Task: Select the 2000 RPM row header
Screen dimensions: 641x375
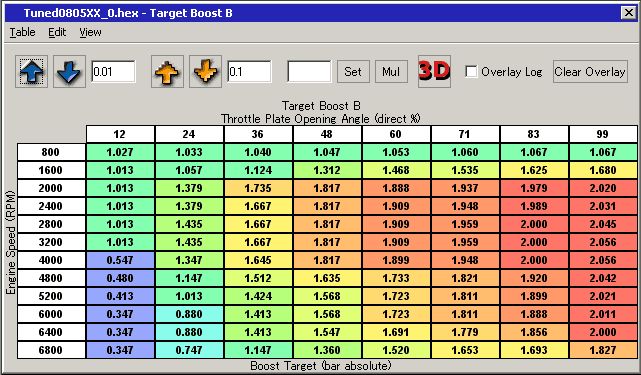Action: click(51, 188)
